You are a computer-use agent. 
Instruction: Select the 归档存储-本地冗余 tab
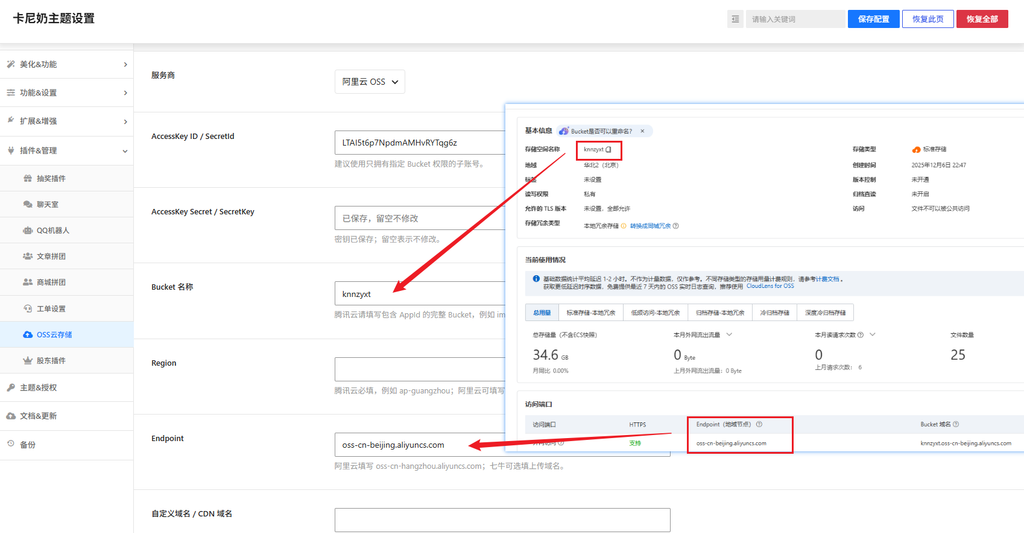pos(720,313)
